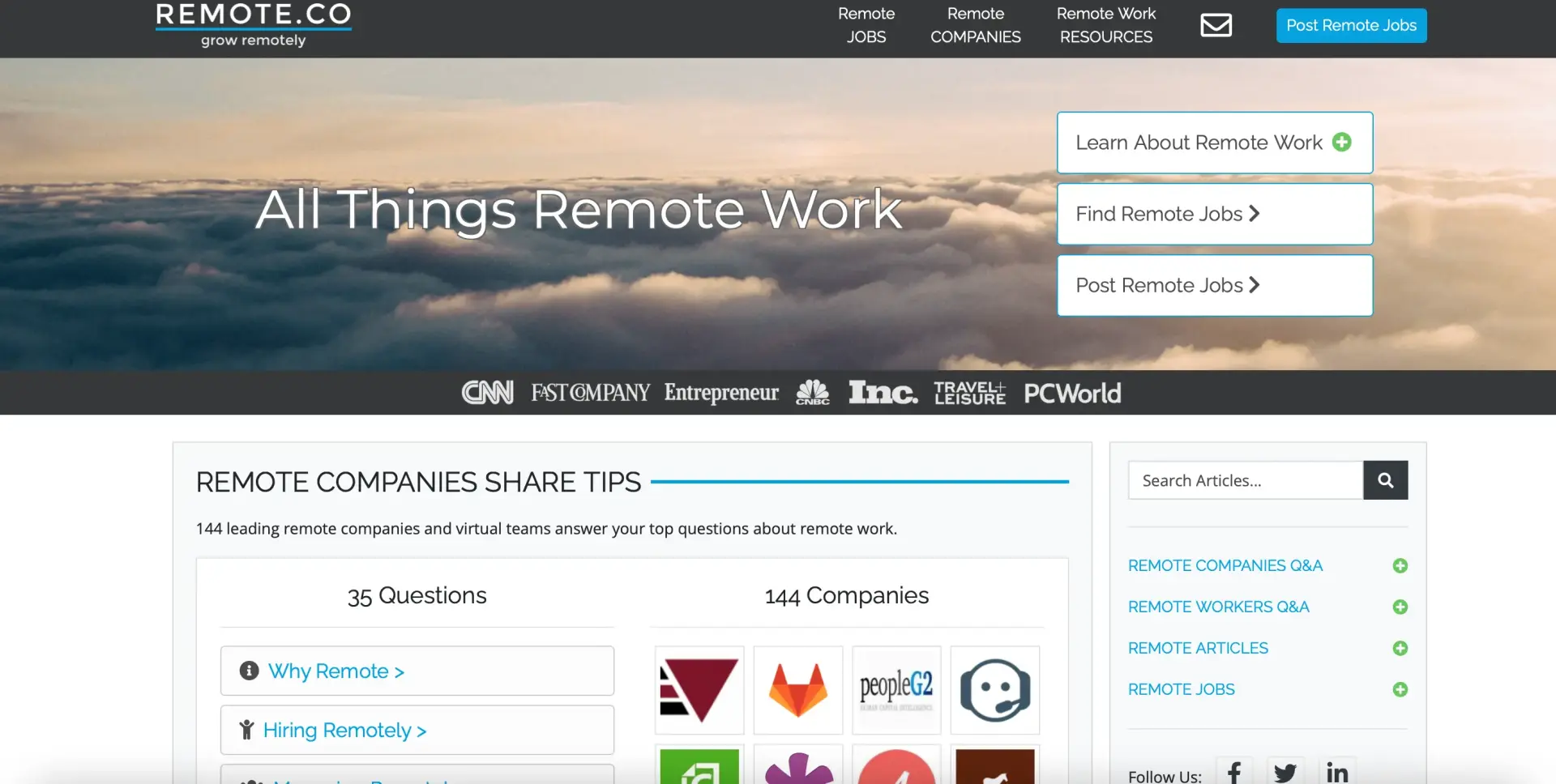Open the LinkedIn follow icon
This screenshot has width=1556, height=784.
[x=1337, y=772]
